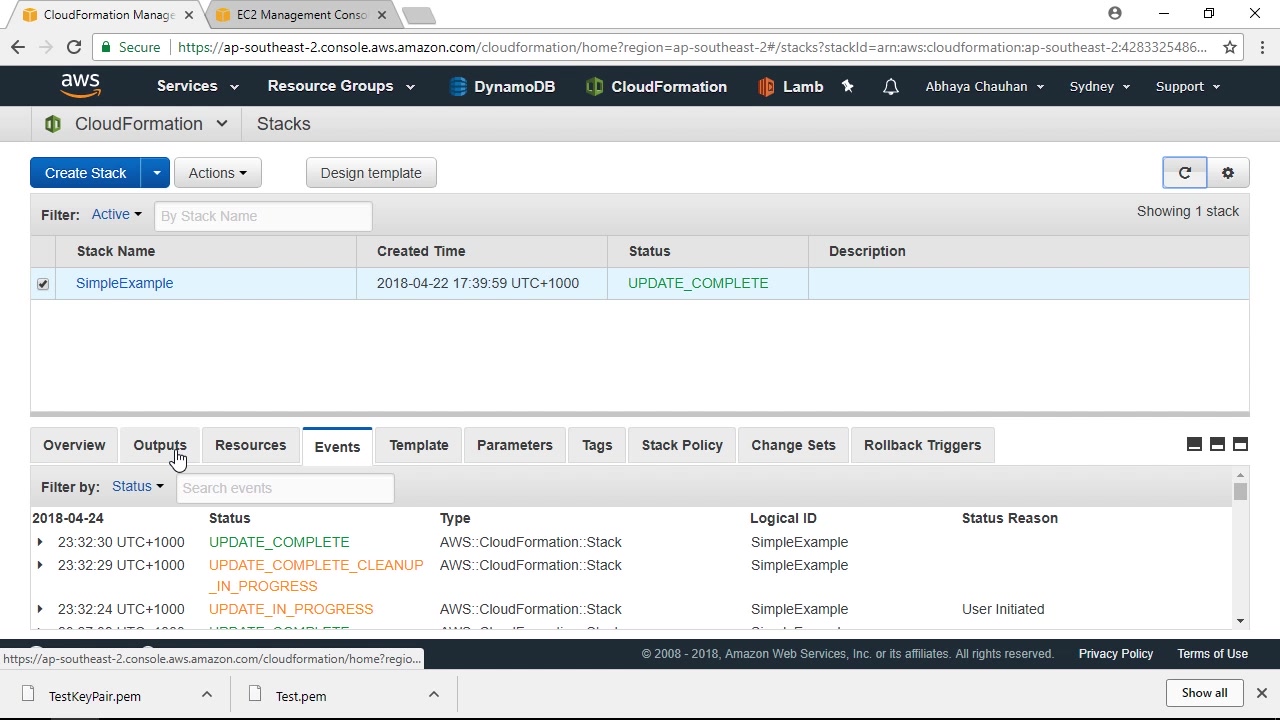Select the Events tab
This screenshot has height=720, width=1280.
[x=337, y=447]
